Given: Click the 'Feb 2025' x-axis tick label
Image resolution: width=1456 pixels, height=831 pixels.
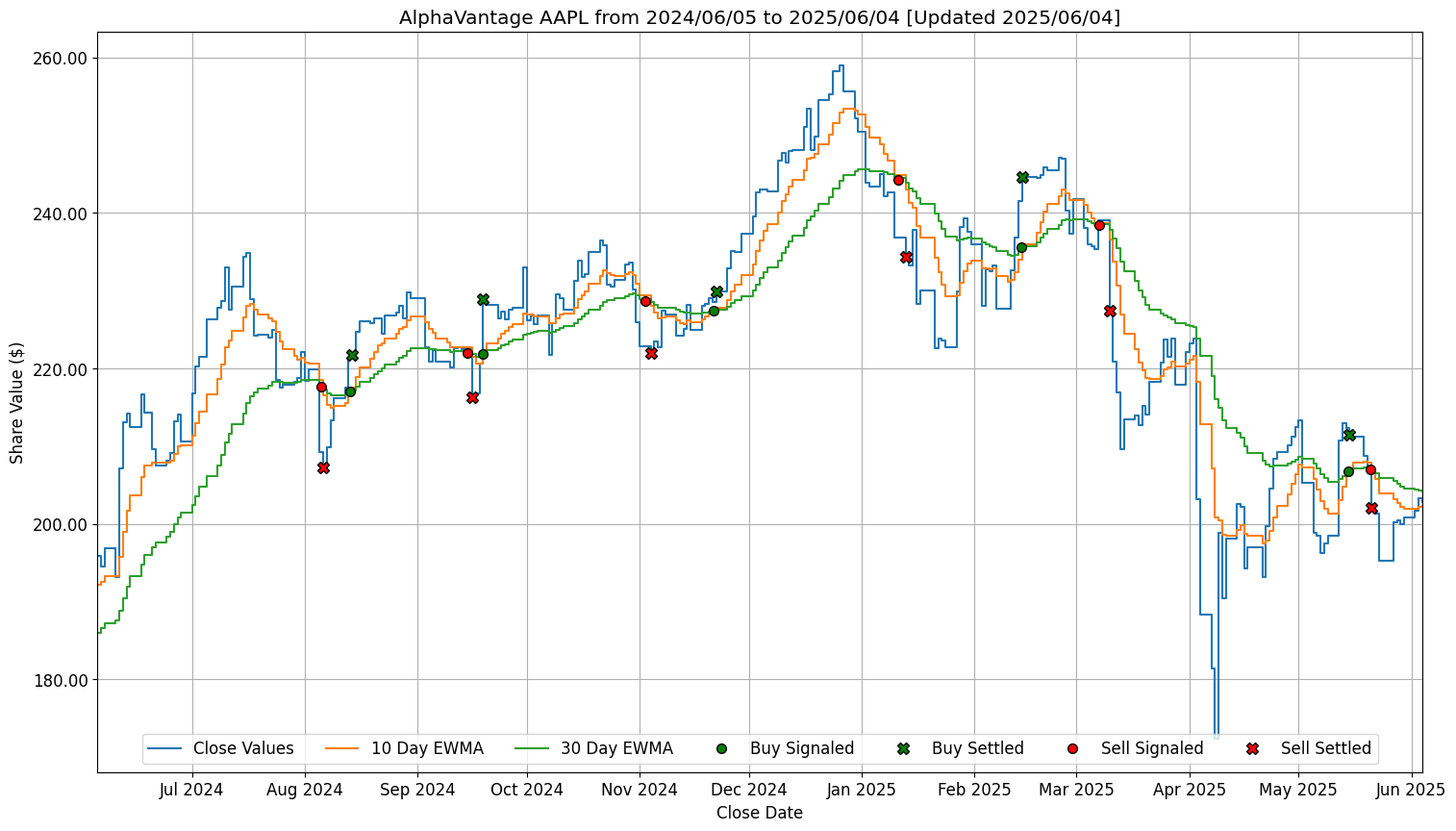Looking at the screenshot, I should 974,790.
